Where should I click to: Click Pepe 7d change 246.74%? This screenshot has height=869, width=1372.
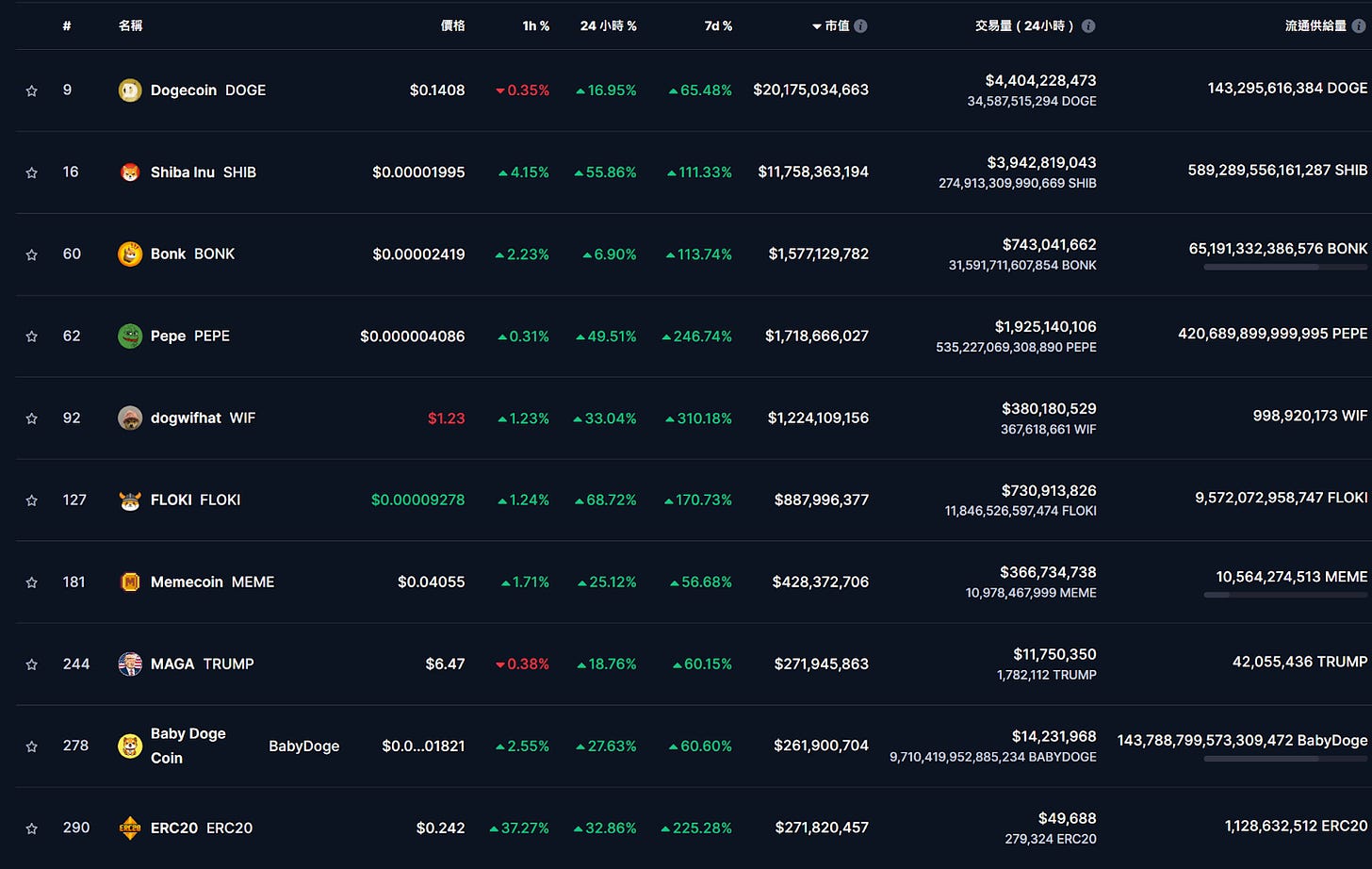click(697, 336)
